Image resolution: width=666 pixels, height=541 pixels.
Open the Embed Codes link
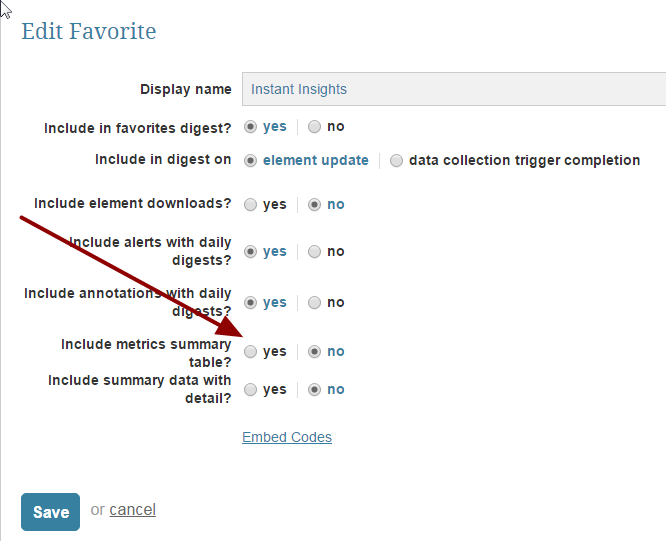(x=287, y=437)
